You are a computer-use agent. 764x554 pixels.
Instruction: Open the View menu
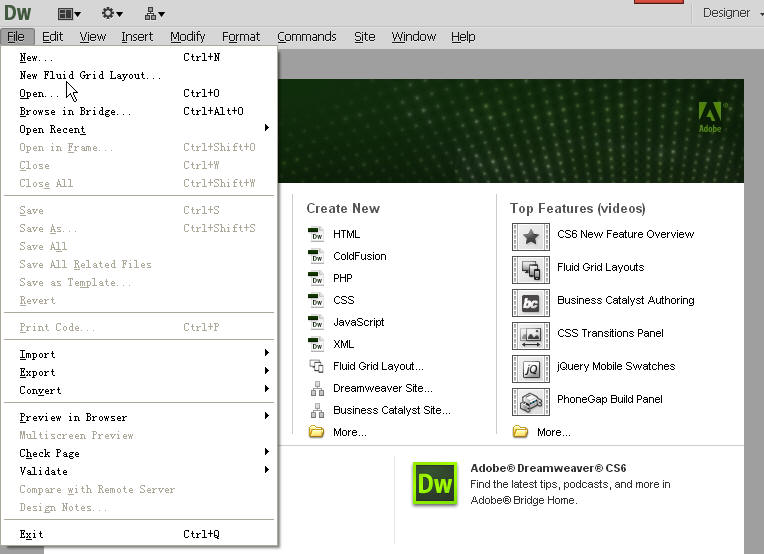coord(93,37)
